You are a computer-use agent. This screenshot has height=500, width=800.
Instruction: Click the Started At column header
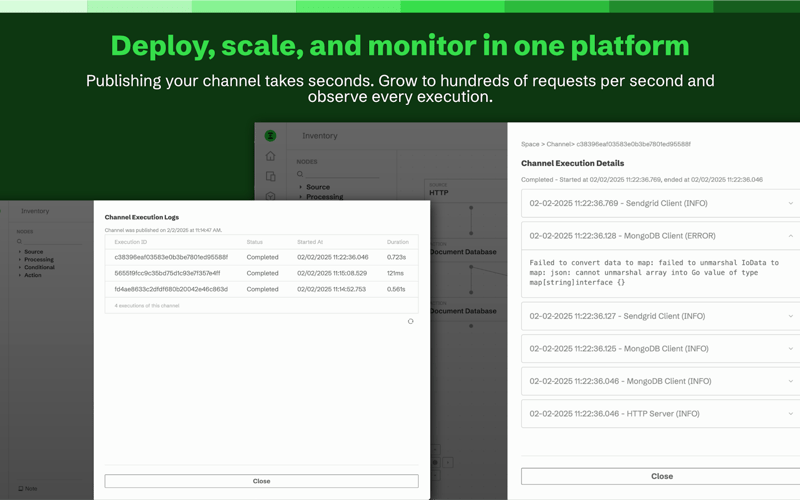tap(310, 242)
